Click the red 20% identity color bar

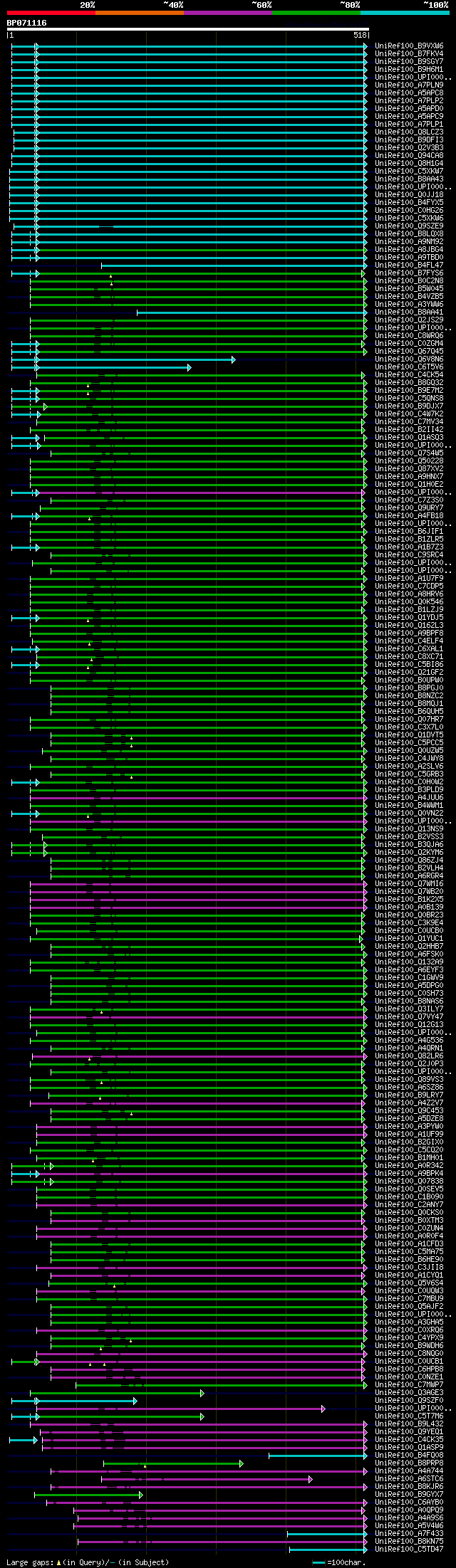(51, 13)
